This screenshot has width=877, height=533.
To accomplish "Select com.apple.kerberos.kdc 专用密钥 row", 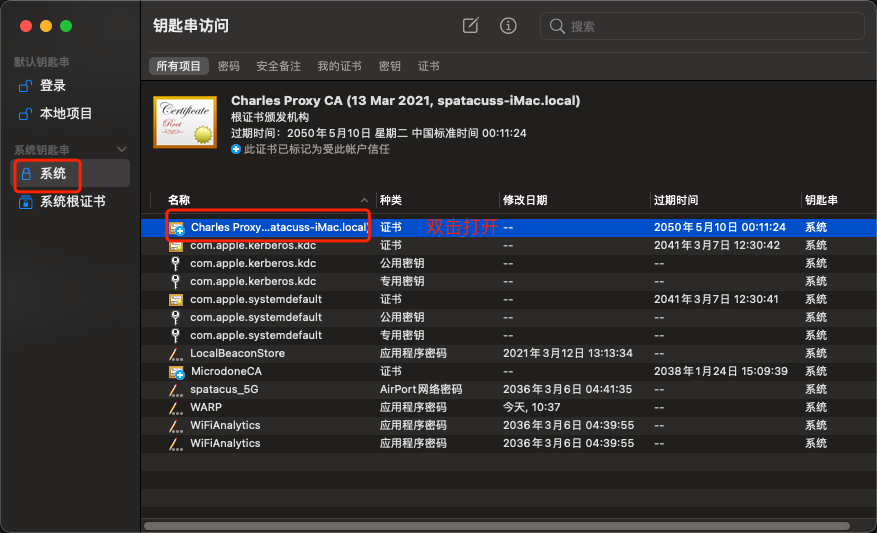I will coord(508,281).
